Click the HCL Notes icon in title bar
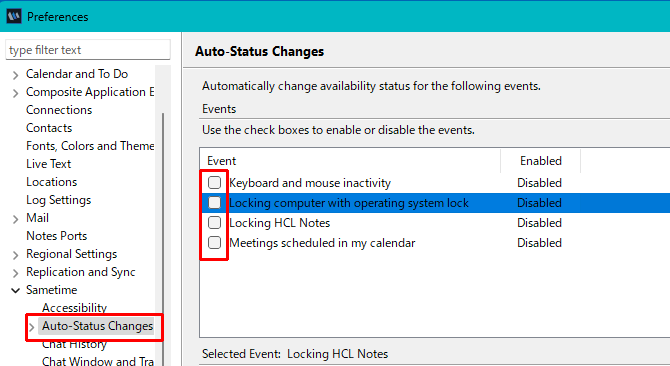The height and width of the screenshot is (366, 670). tap(14, 17)
